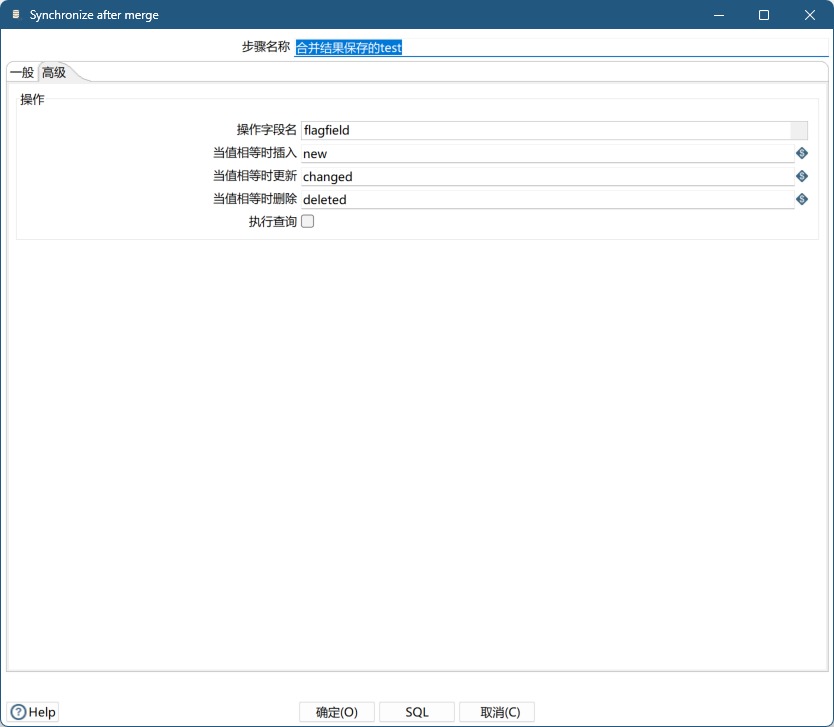
Task: Open Help with the question mark button
Action: tap(33, 712)
